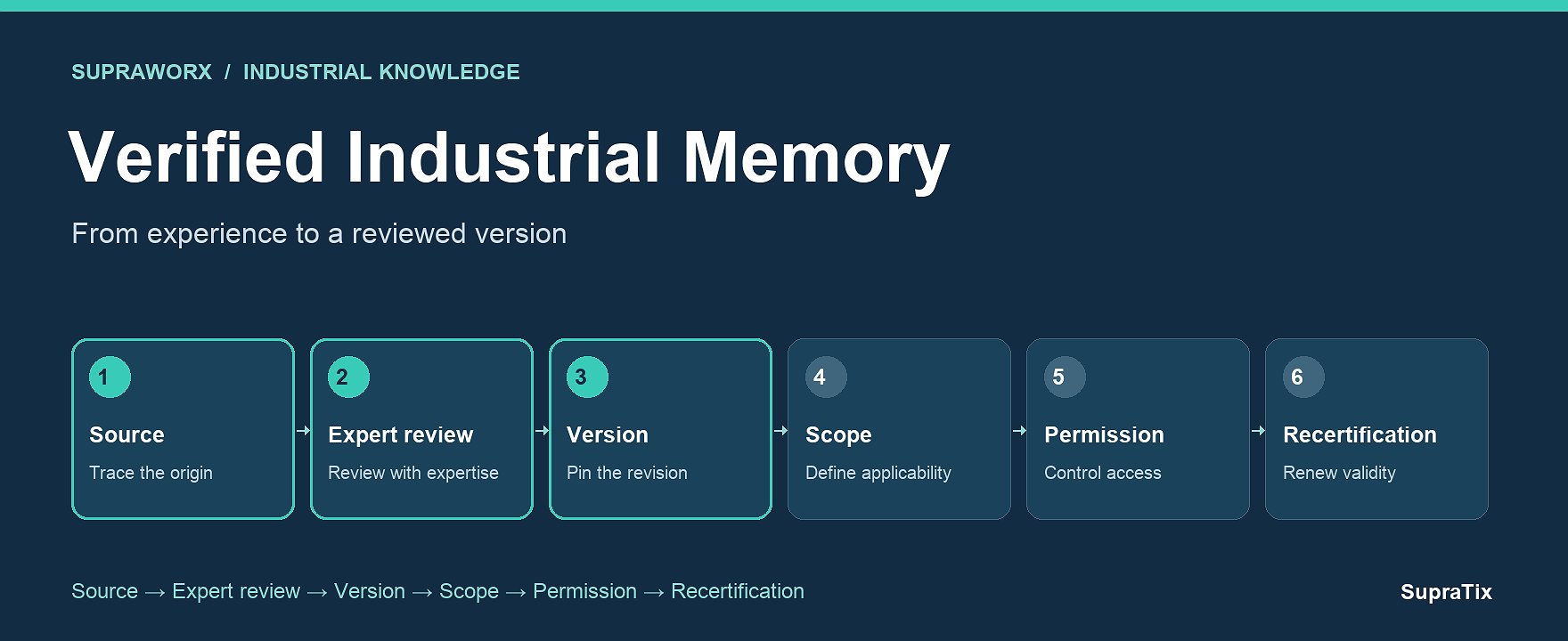Open the INDUSTRIAL KNOWLEDGE breadcrumb
The height and width of the screenshot is (641, 1568).
pyautogui.click(x=381, y=72)
